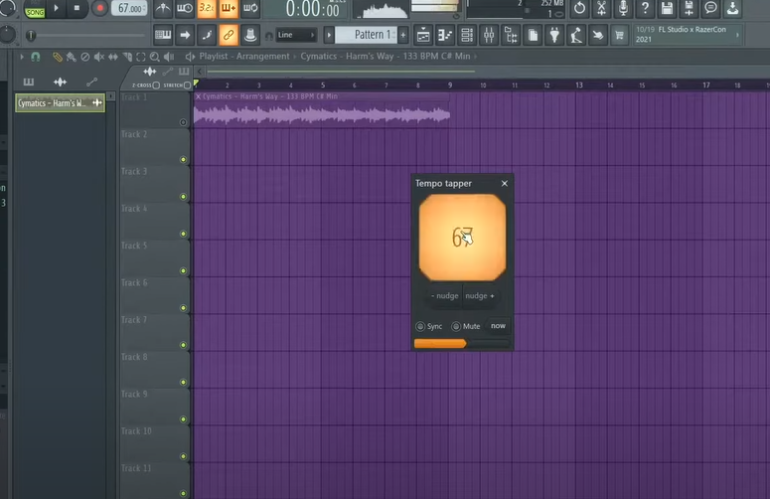Enable wait for input before playing

click(x=185, y=8)
